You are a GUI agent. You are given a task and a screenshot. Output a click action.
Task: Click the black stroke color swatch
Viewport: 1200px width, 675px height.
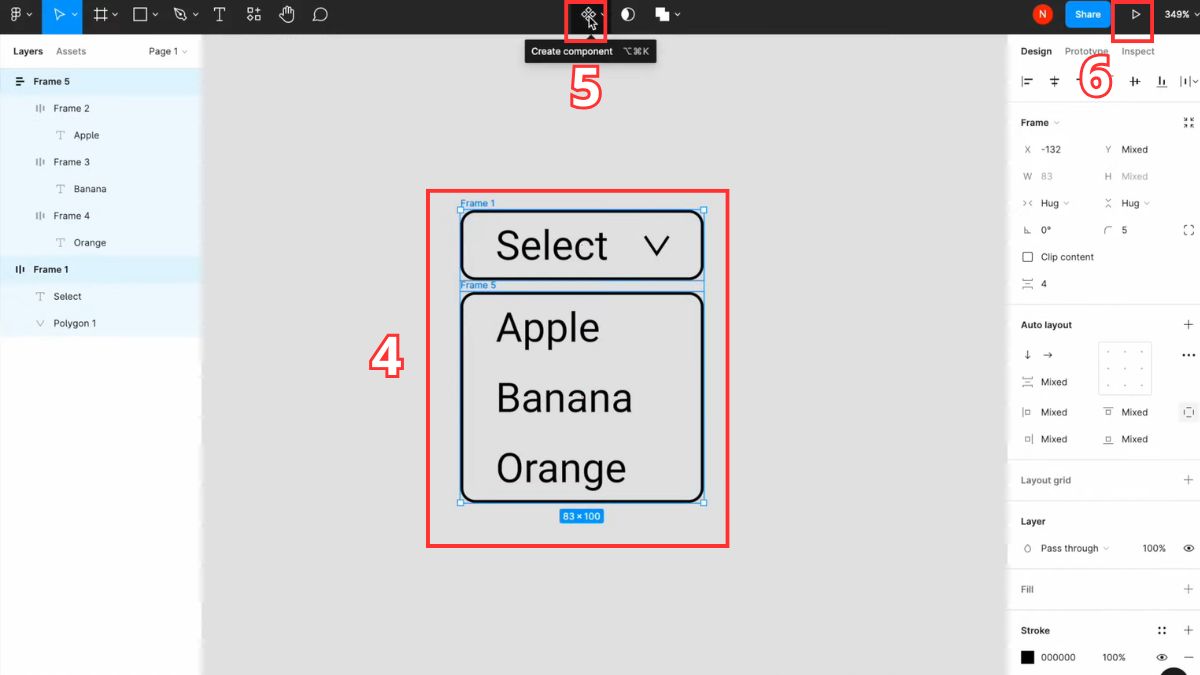(x=1027, y=657)
